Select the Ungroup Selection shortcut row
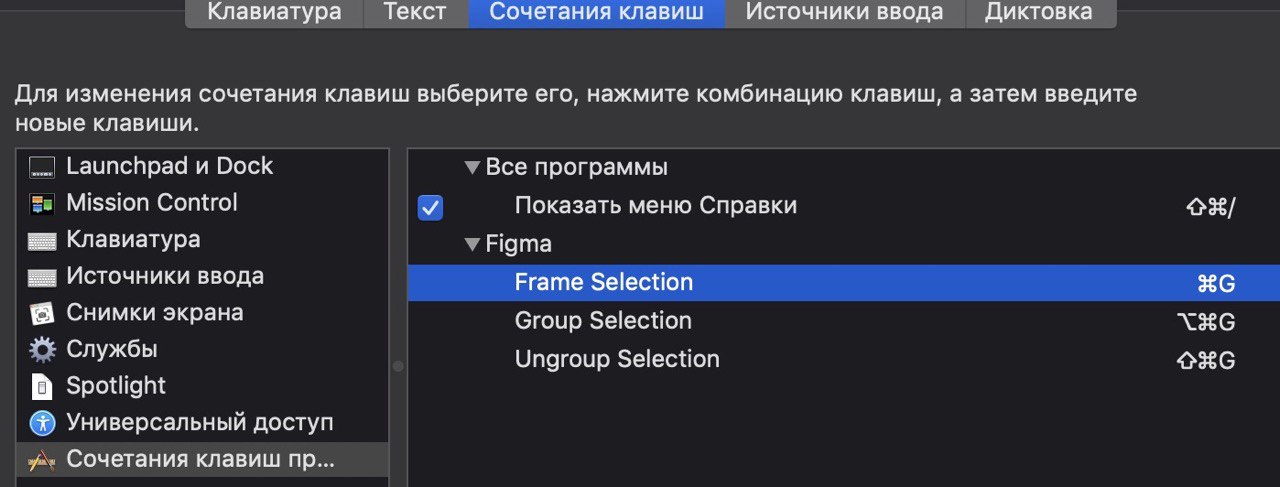The image size is (1280, 487). pos(844,359)
